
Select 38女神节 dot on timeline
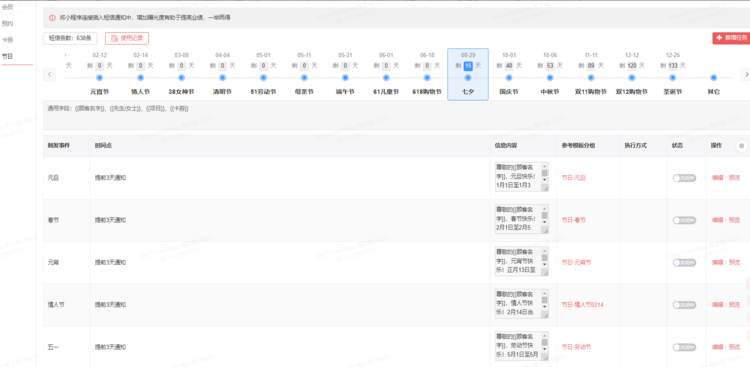(181, 78)
